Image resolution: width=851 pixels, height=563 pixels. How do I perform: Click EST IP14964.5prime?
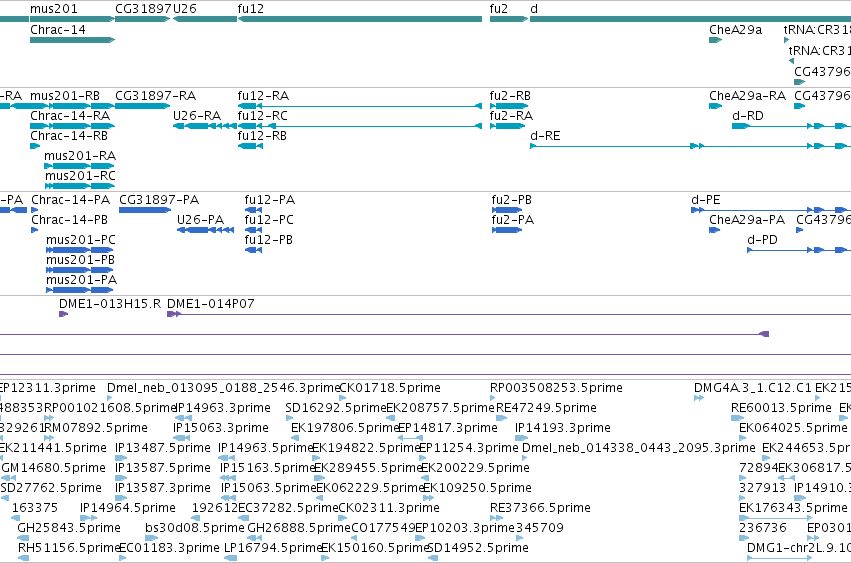tap(128, 508)
